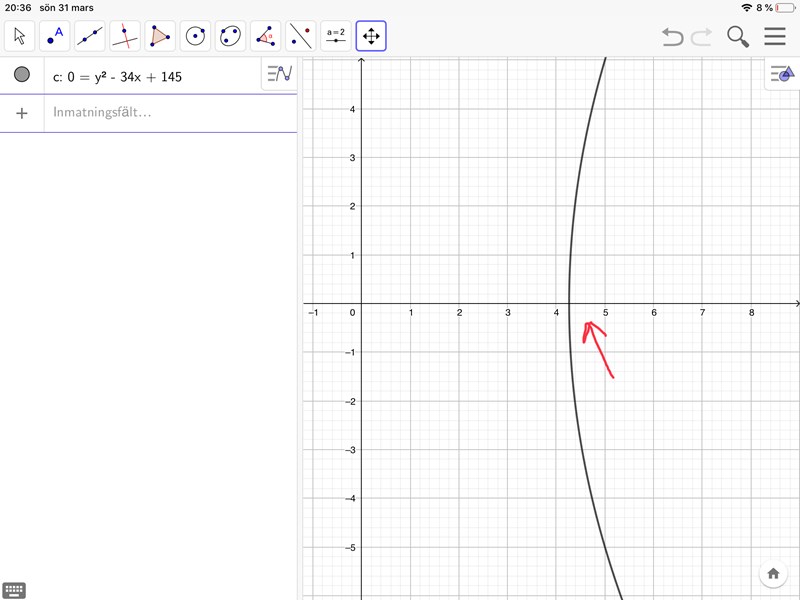Choose the Line through two points tool

click(90, 37)
